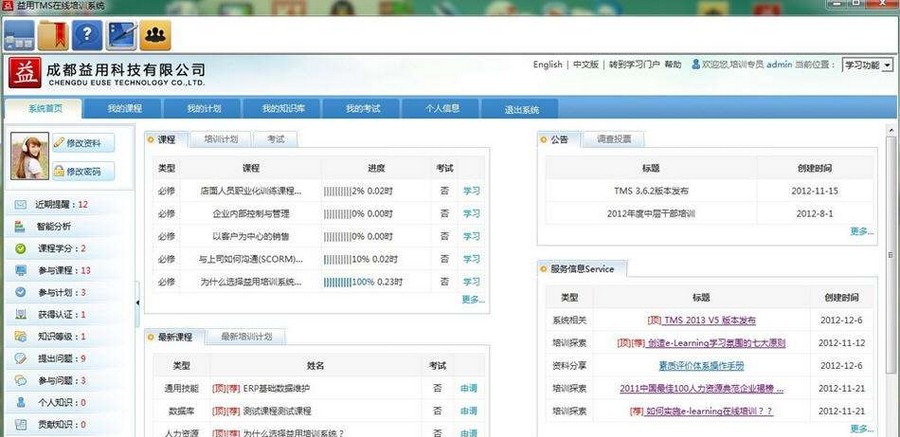This screenshot has width=900, height=437.
Task: Open the user group toolbar icon
Action: coord(155,35)
